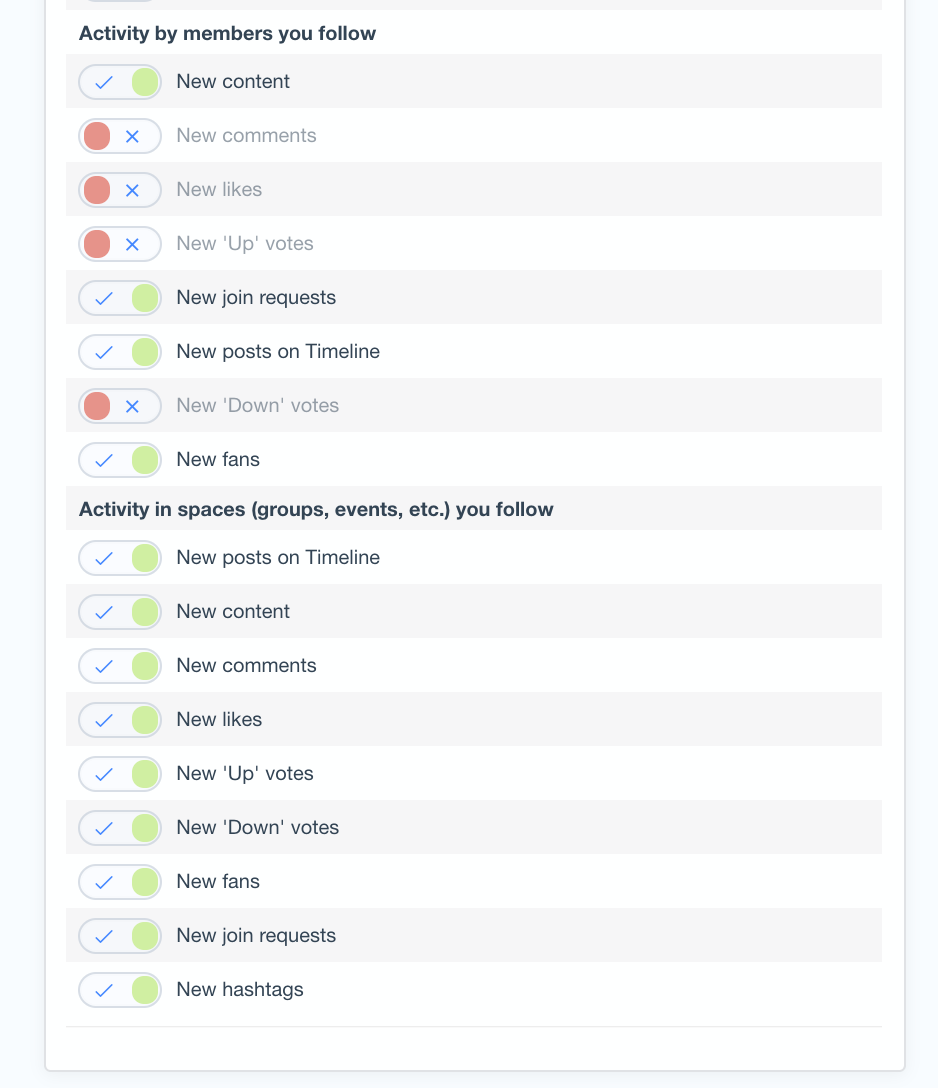This screenshot has height=1088, width=938.
Task: Click the 'New hashtags' label text
Action: click(240, 990)
